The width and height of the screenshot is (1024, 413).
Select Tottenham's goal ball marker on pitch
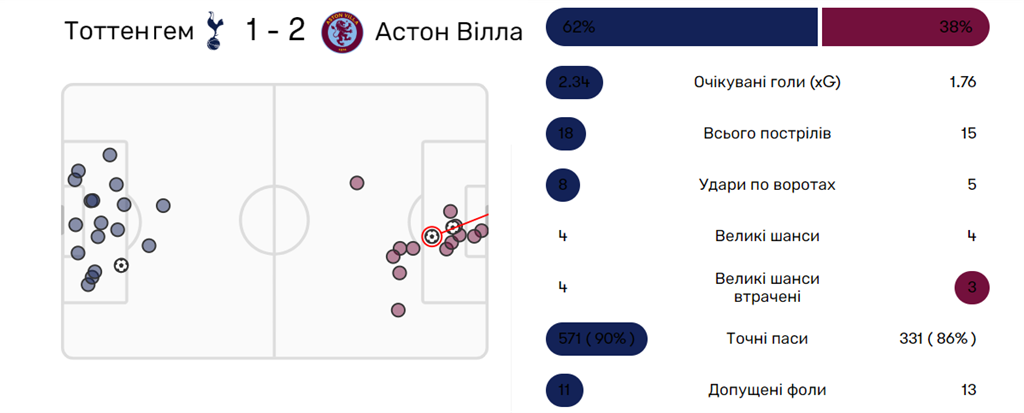tap(121, 265)
